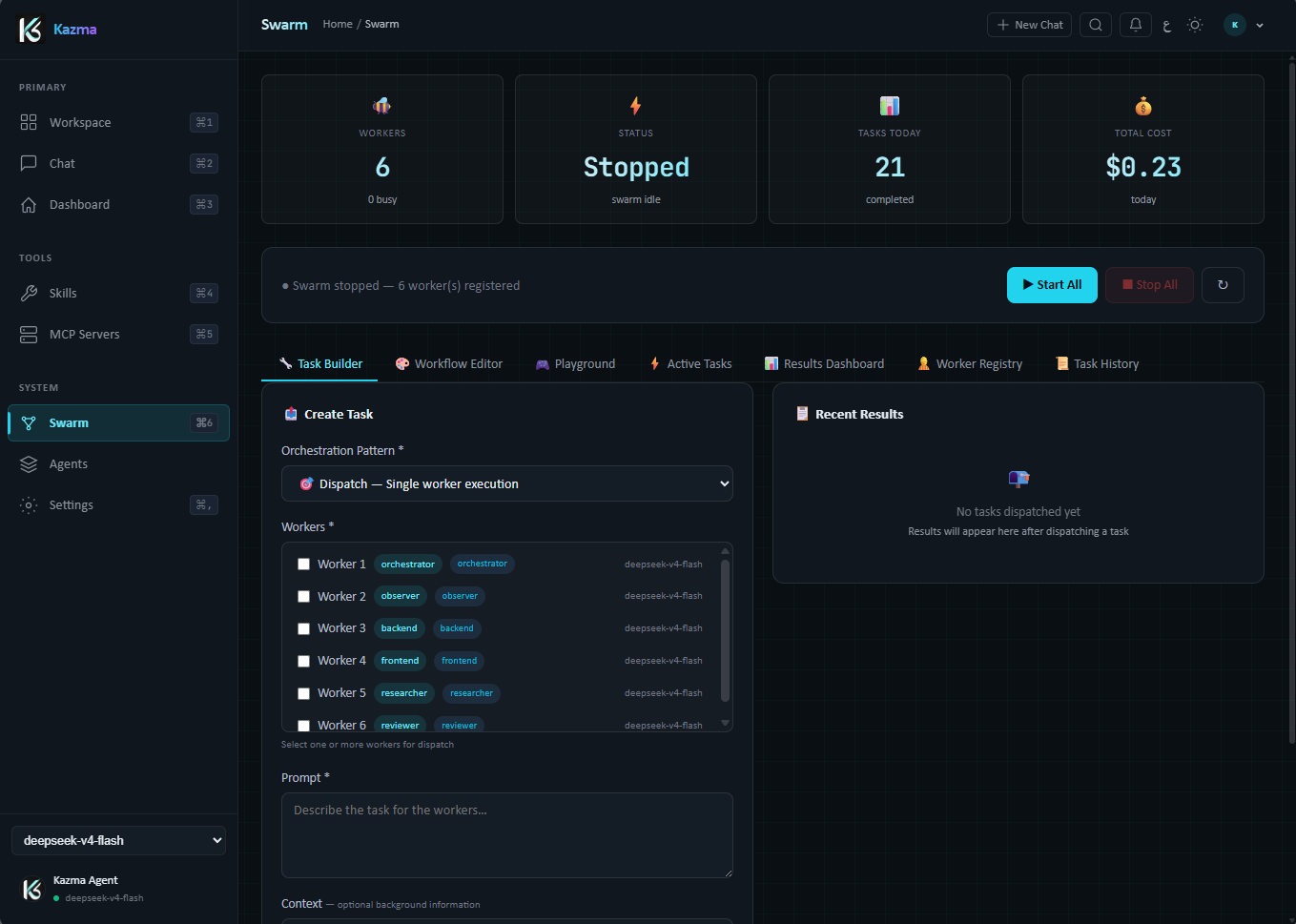Open Settings from the sidebar

[118, 504]
